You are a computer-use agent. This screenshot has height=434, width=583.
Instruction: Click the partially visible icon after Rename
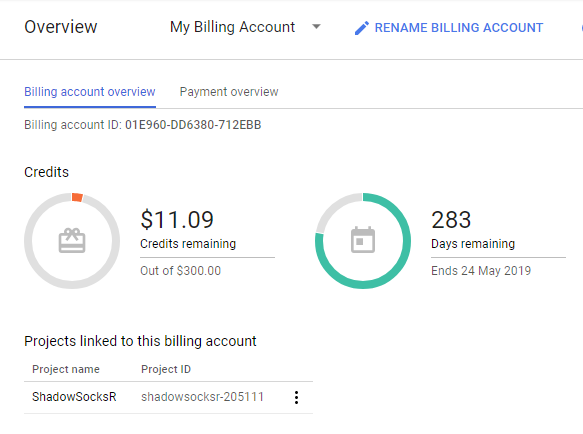tap(582, 28)
